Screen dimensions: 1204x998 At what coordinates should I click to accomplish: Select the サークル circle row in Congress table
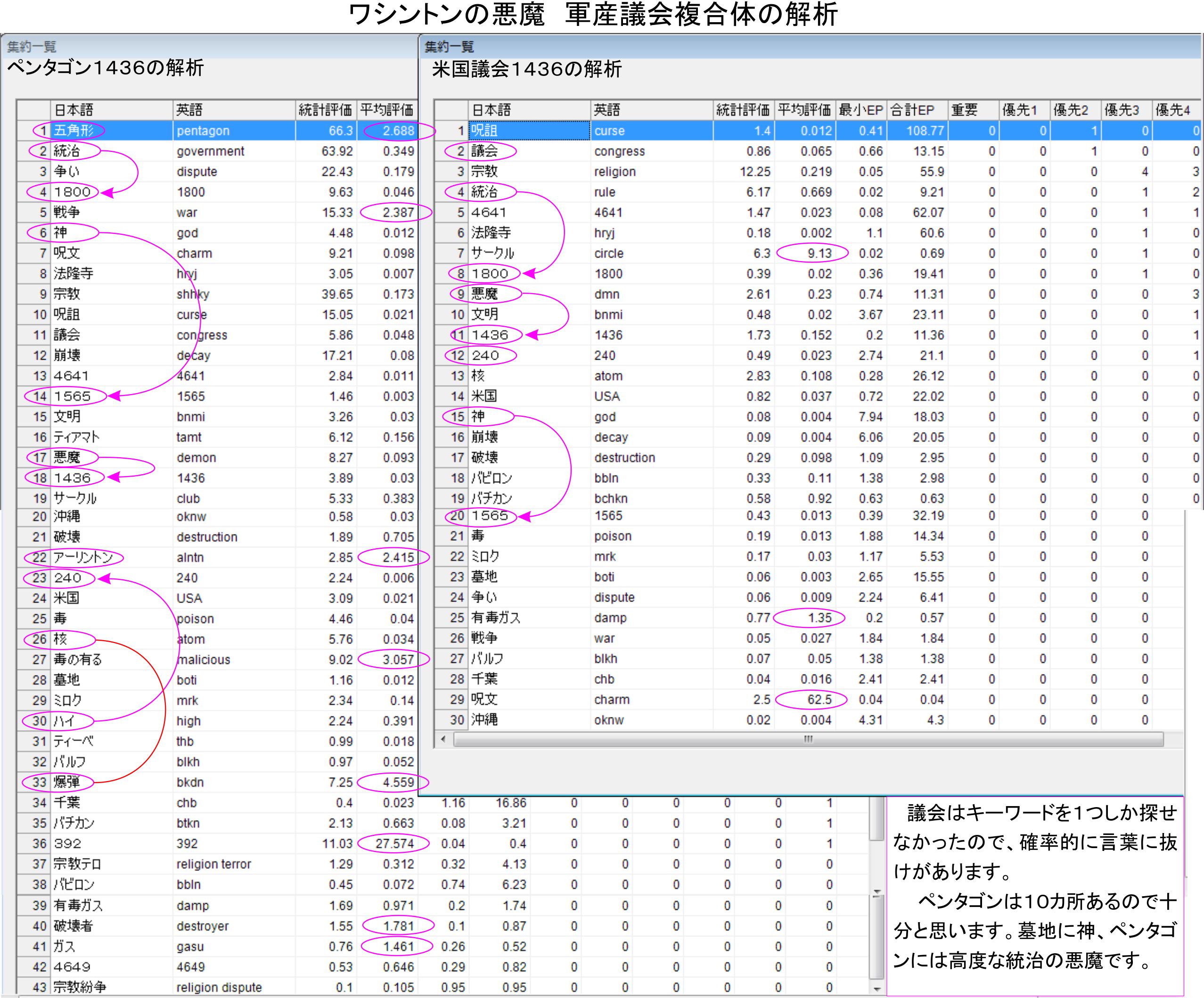[x=609, y=254]
